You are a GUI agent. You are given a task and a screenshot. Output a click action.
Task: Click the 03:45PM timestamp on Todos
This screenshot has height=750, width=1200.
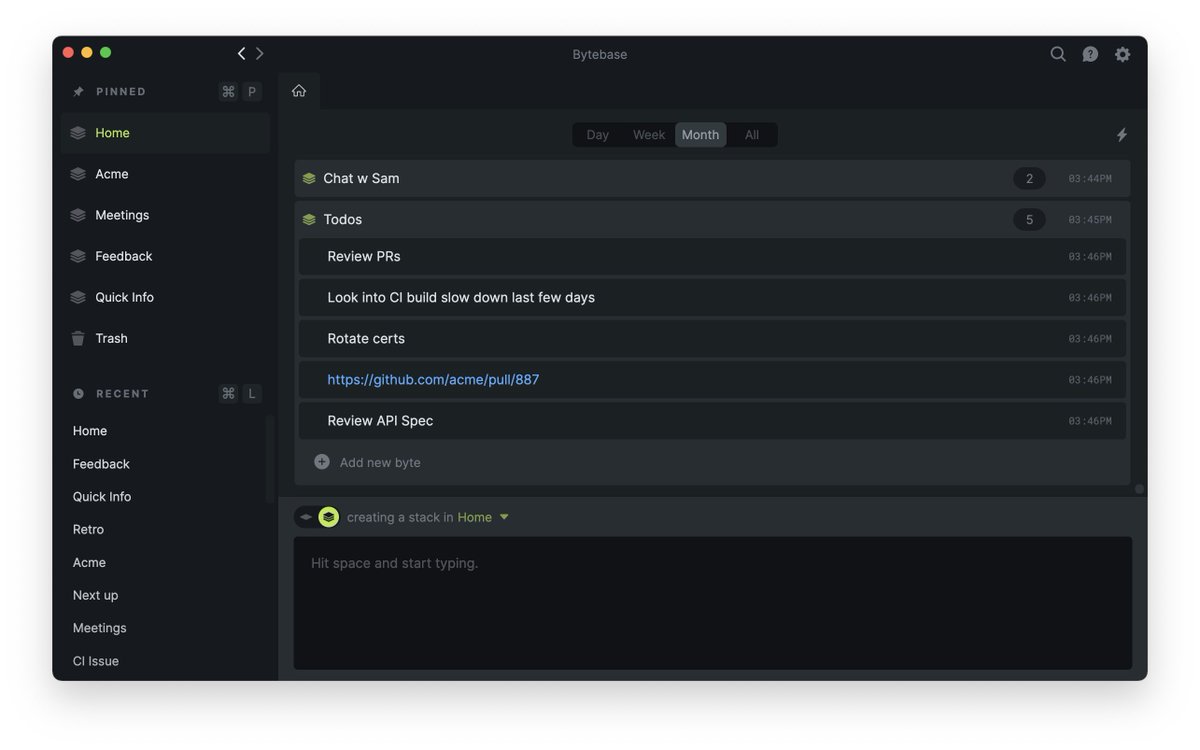tap(1090, 220)
